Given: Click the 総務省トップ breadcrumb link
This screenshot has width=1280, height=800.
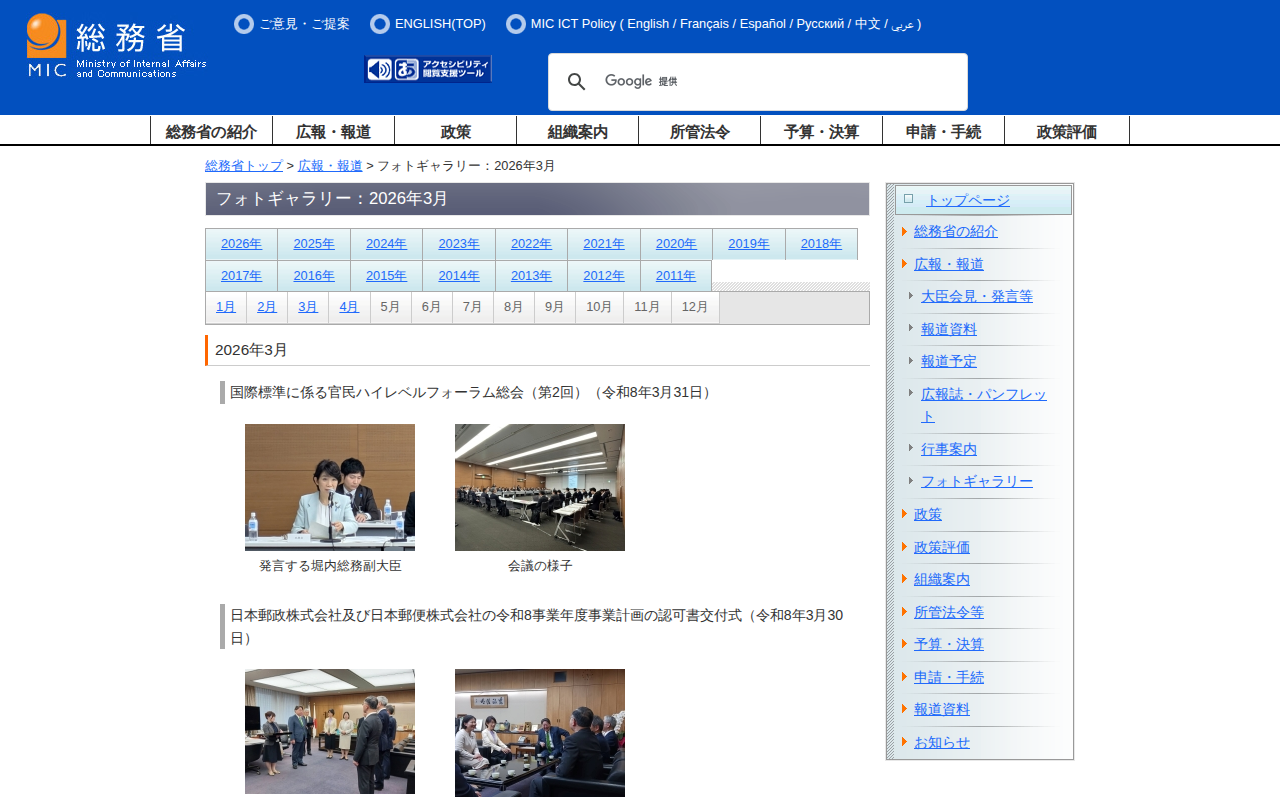Looking at the screenshot, I should [x=244, y=166].
